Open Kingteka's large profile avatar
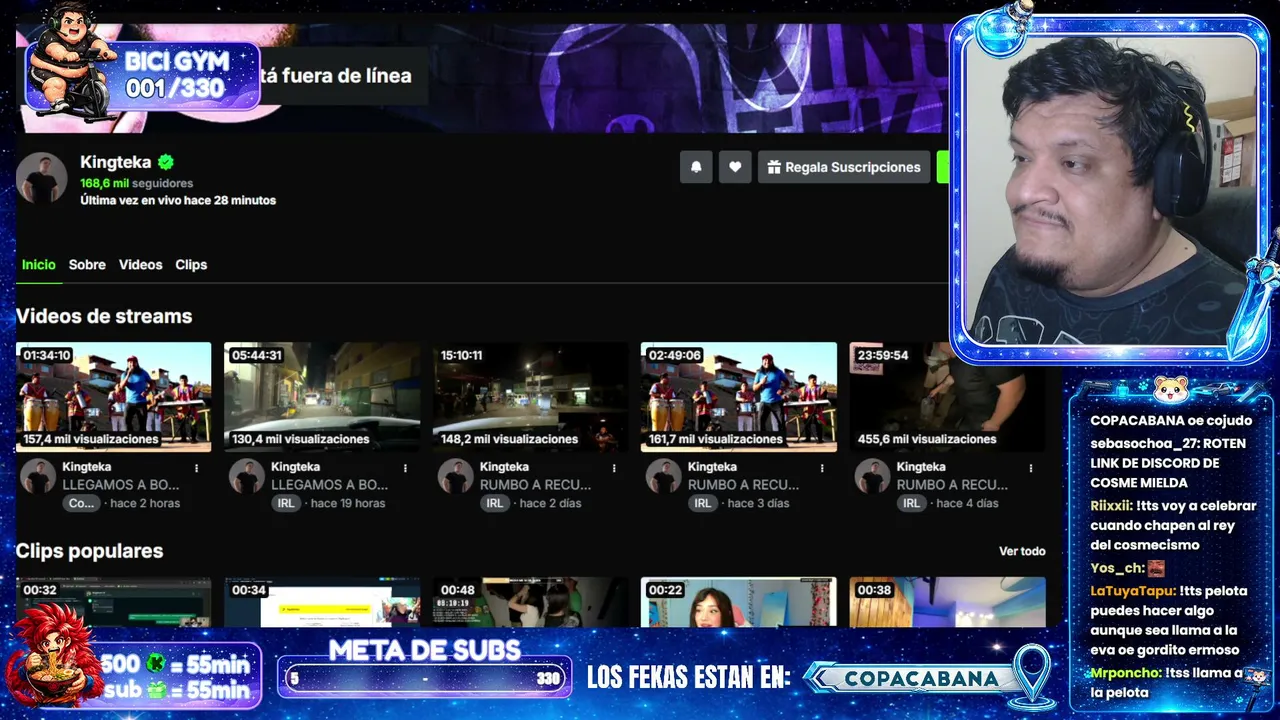This screenshot has width=1280, height=720. click(x=42, y=179)
